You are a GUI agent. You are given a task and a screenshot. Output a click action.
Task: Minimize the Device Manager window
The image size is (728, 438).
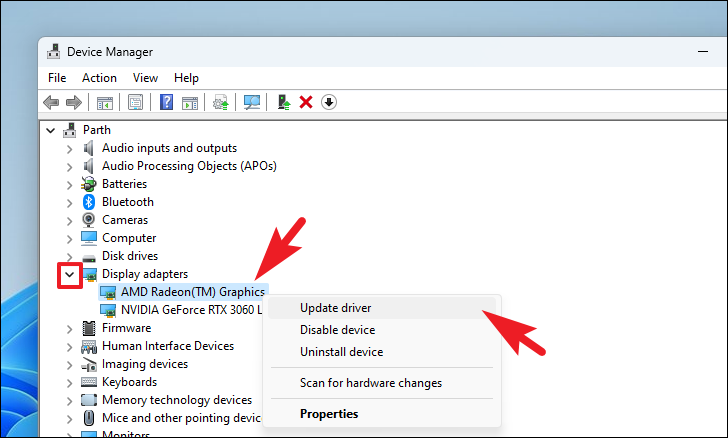pyautogui.click(x=703, y=52)
